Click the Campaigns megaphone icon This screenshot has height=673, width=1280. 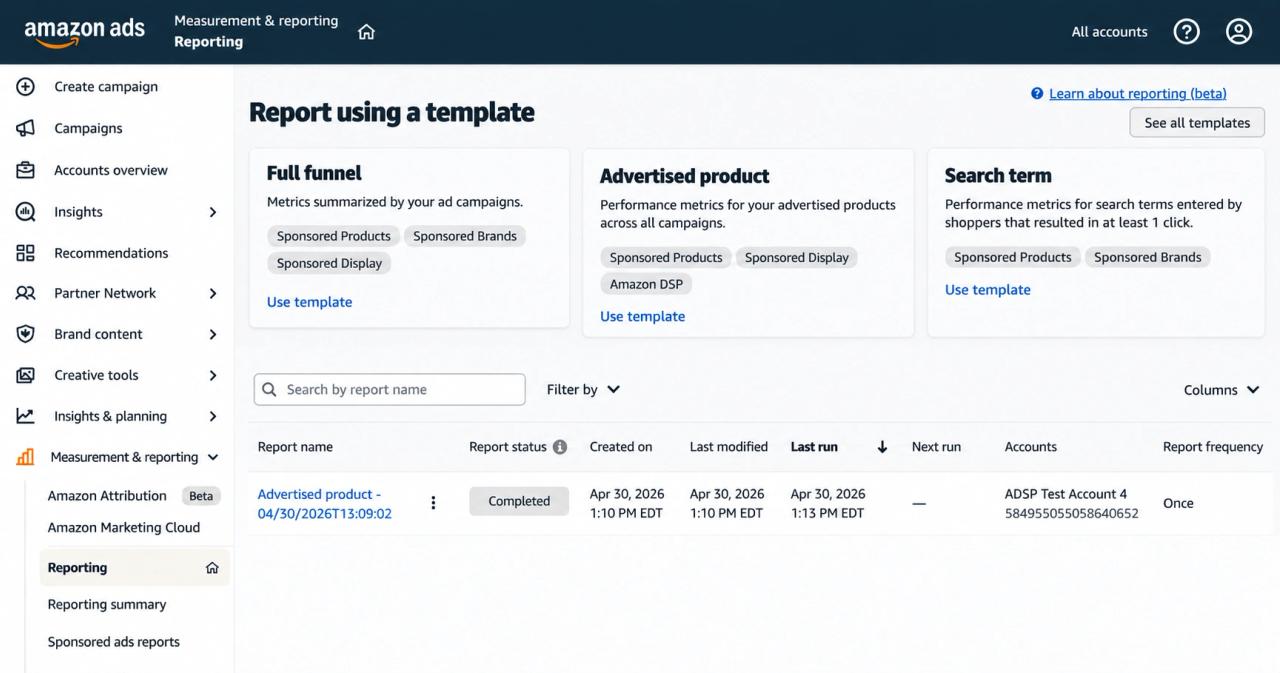point(26,128)
